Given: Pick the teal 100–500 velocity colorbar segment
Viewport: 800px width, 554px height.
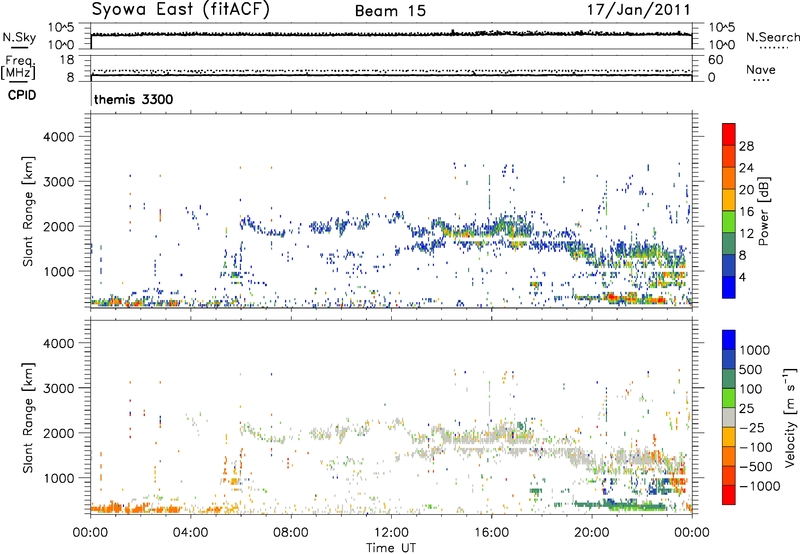Looking at the screenshot, I should [729, 379].
